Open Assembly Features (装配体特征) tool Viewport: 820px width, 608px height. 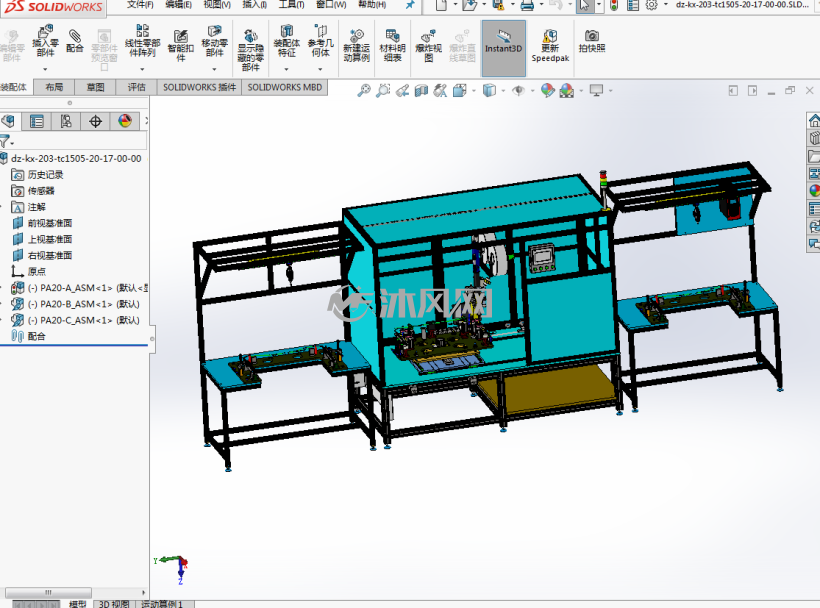(x=287, y=41)
